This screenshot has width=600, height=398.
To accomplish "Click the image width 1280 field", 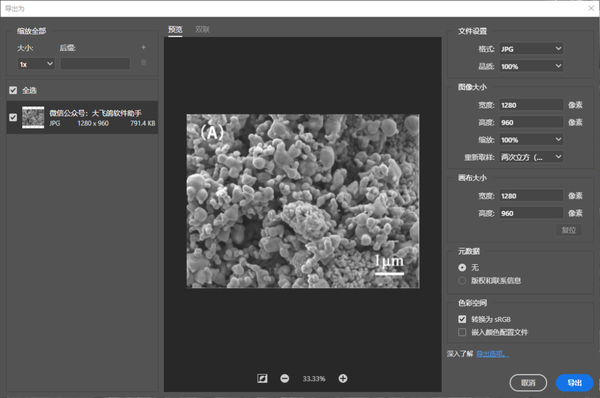I will pyautogui.click(x=531, y=105).
